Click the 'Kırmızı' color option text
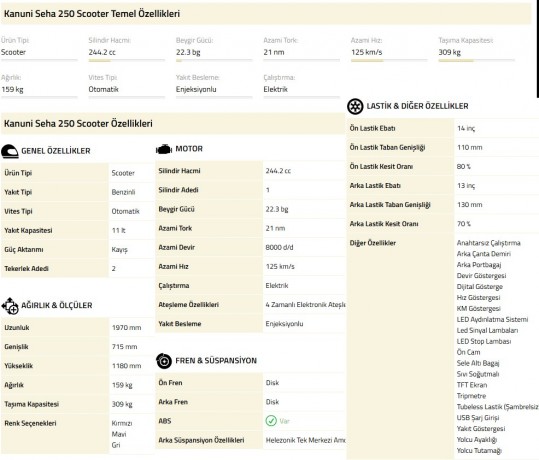 [122, 424]
